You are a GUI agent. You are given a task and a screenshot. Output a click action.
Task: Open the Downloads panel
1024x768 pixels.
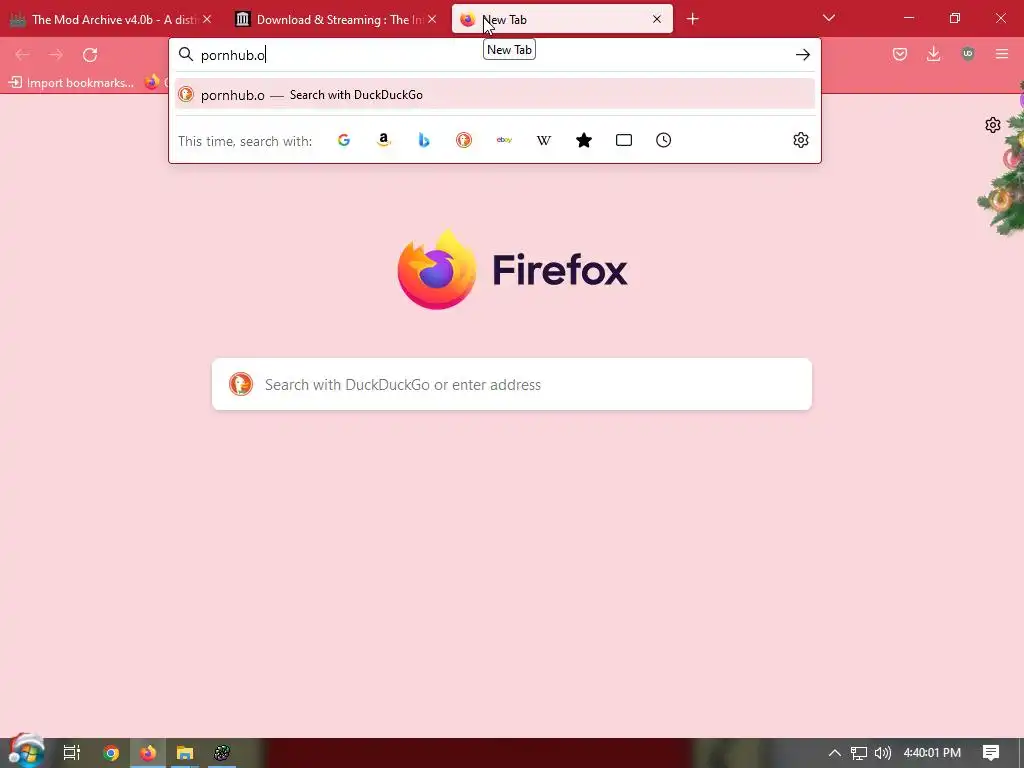click(x=934, y=54)
